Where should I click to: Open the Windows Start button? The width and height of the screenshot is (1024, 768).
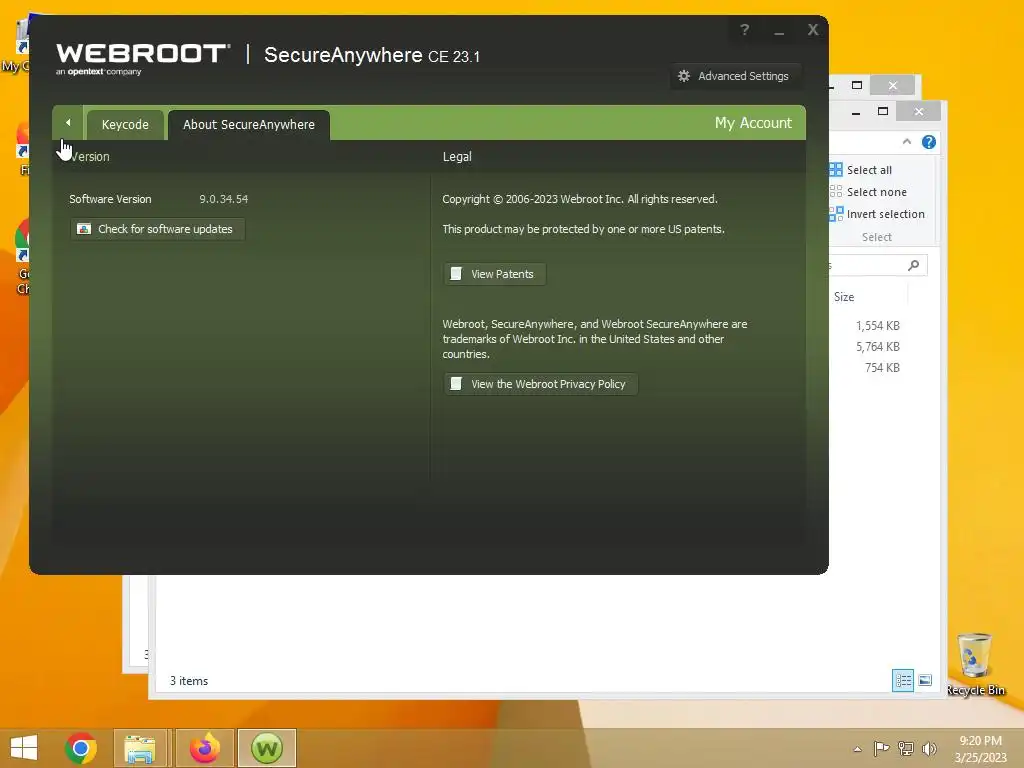point(24,748)
